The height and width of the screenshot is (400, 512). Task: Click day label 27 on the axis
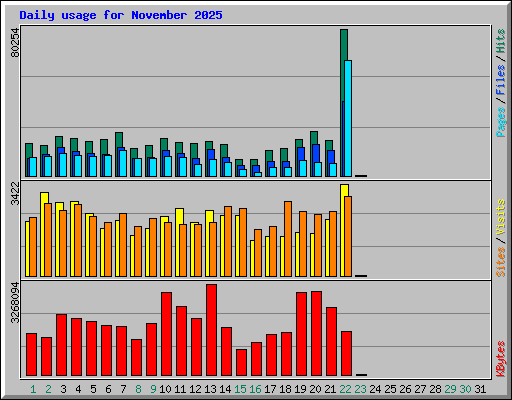[420, 389]
